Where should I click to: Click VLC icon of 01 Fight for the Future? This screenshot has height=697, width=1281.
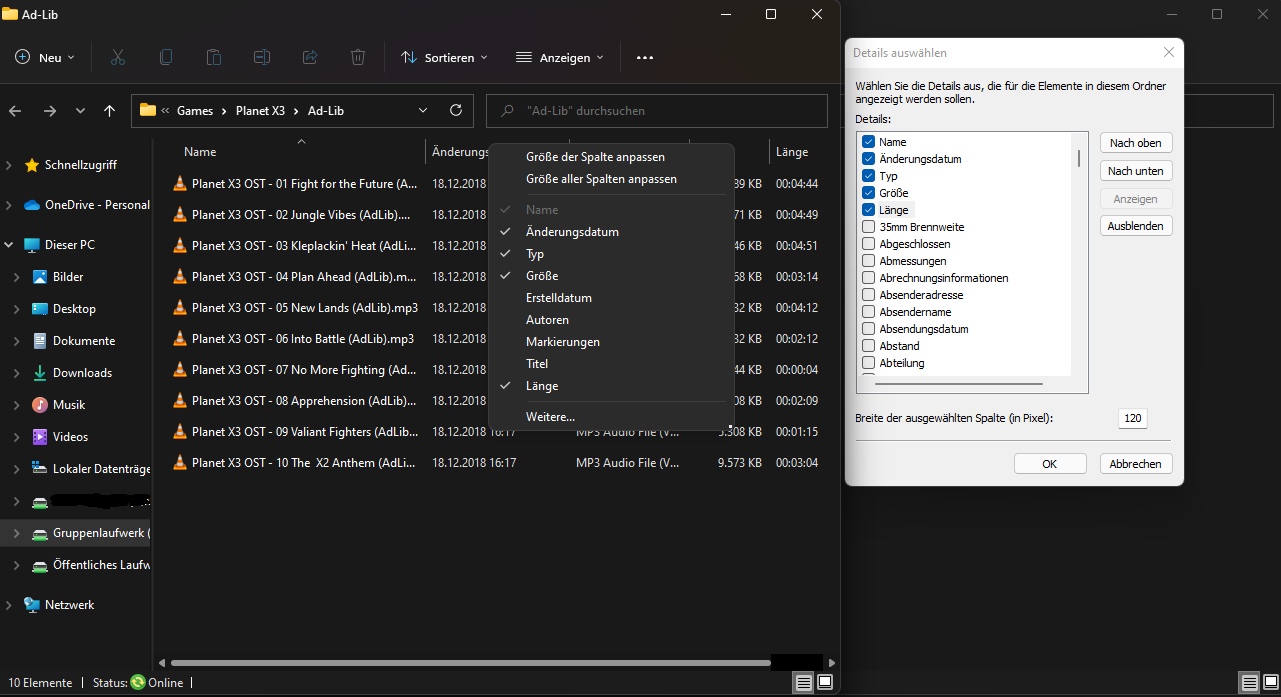pos(179,184)
